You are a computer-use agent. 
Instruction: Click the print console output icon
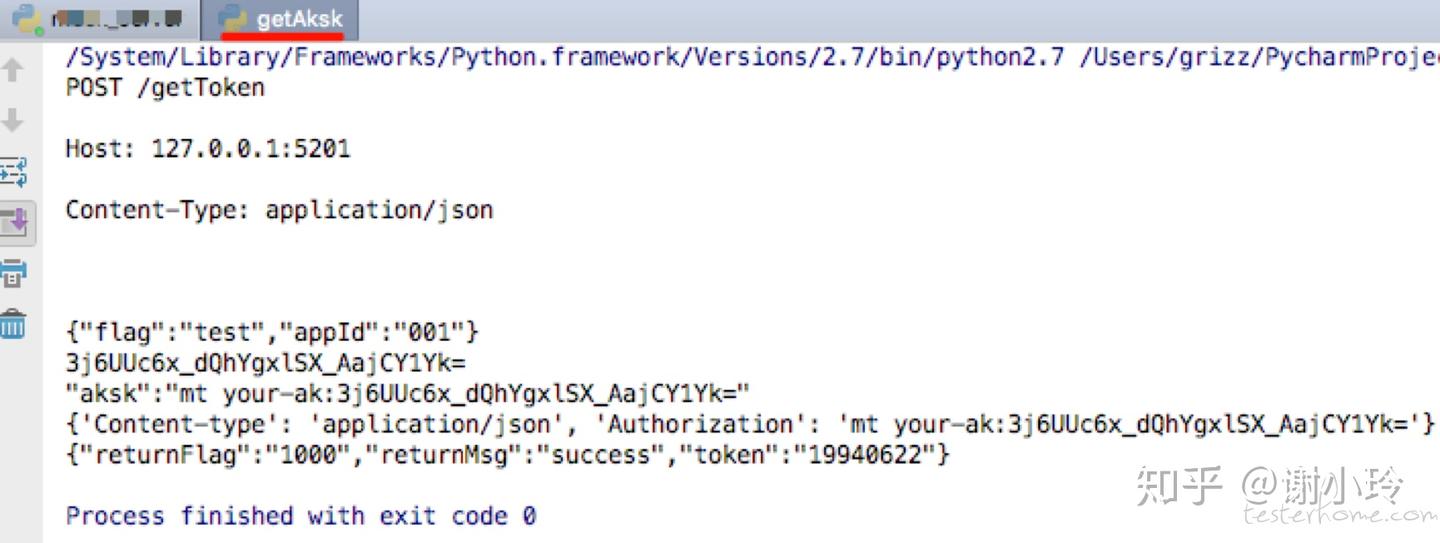pos(13,273)
